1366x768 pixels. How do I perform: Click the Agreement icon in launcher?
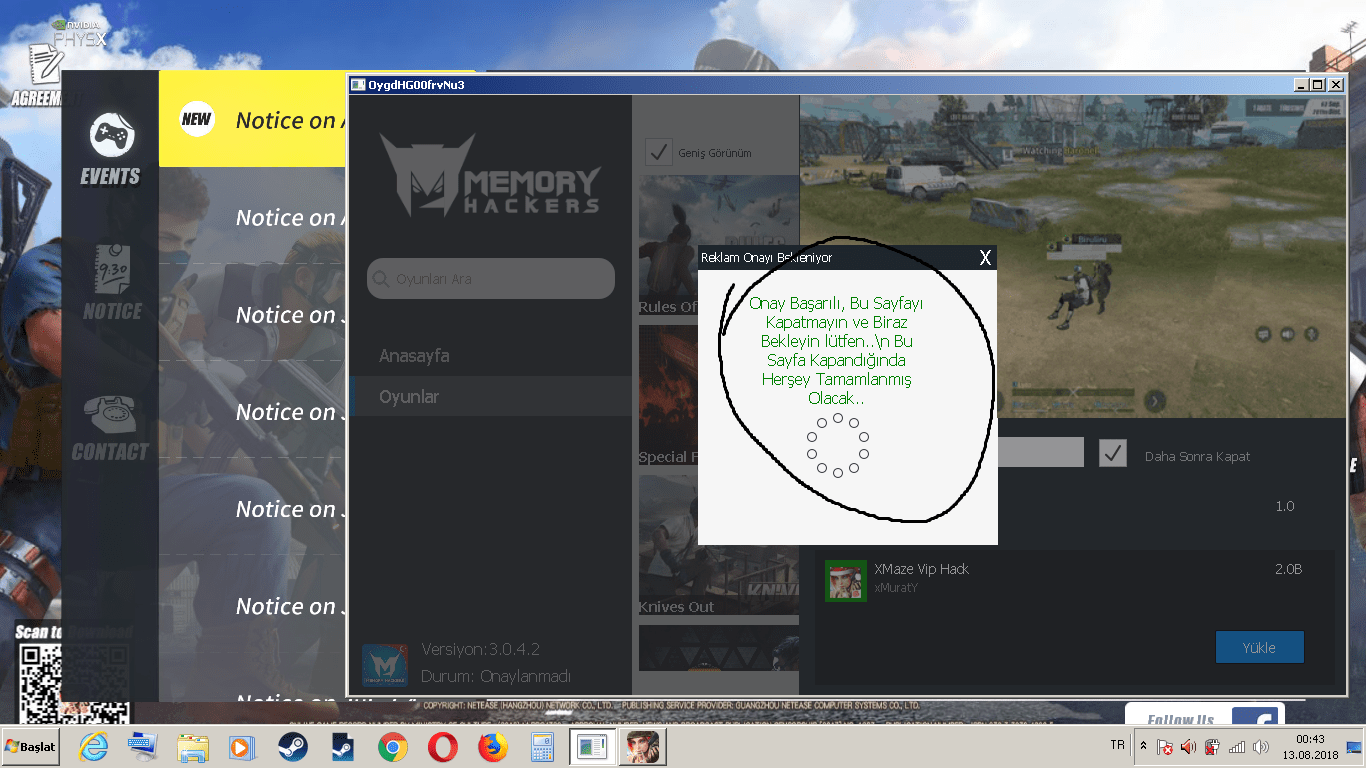click(x=44, y=75)
